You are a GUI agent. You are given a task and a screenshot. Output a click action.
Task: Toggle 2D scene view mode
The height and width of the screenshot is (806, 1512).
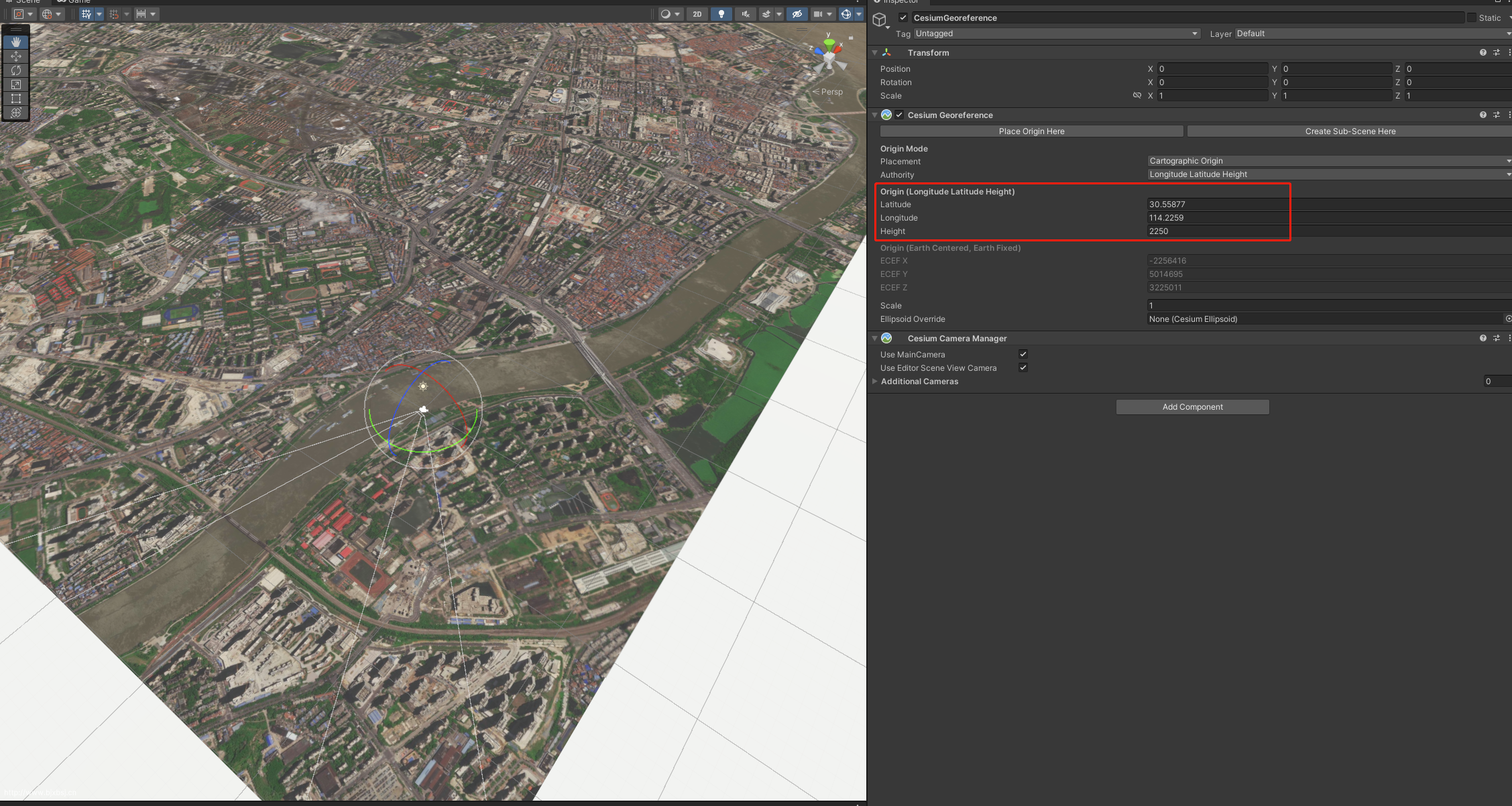click(x=697, y=14)
